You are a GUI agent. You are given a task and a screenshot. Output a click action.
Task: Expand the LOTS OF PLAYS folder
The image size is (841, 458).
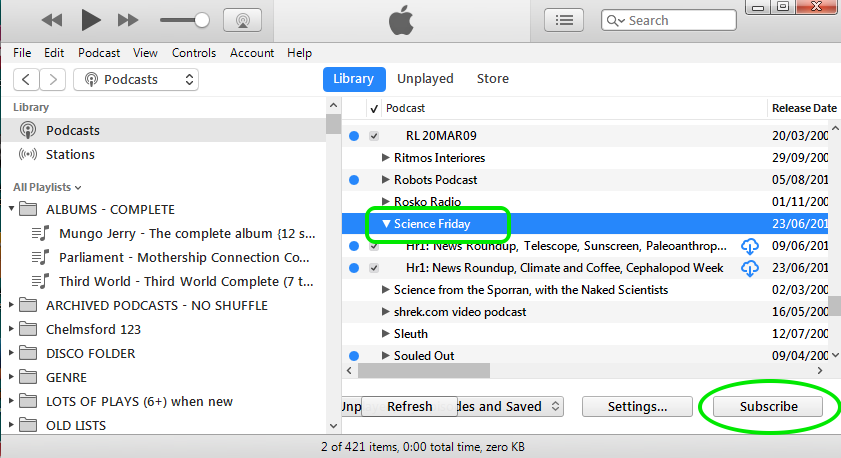(x=11, y=401)
